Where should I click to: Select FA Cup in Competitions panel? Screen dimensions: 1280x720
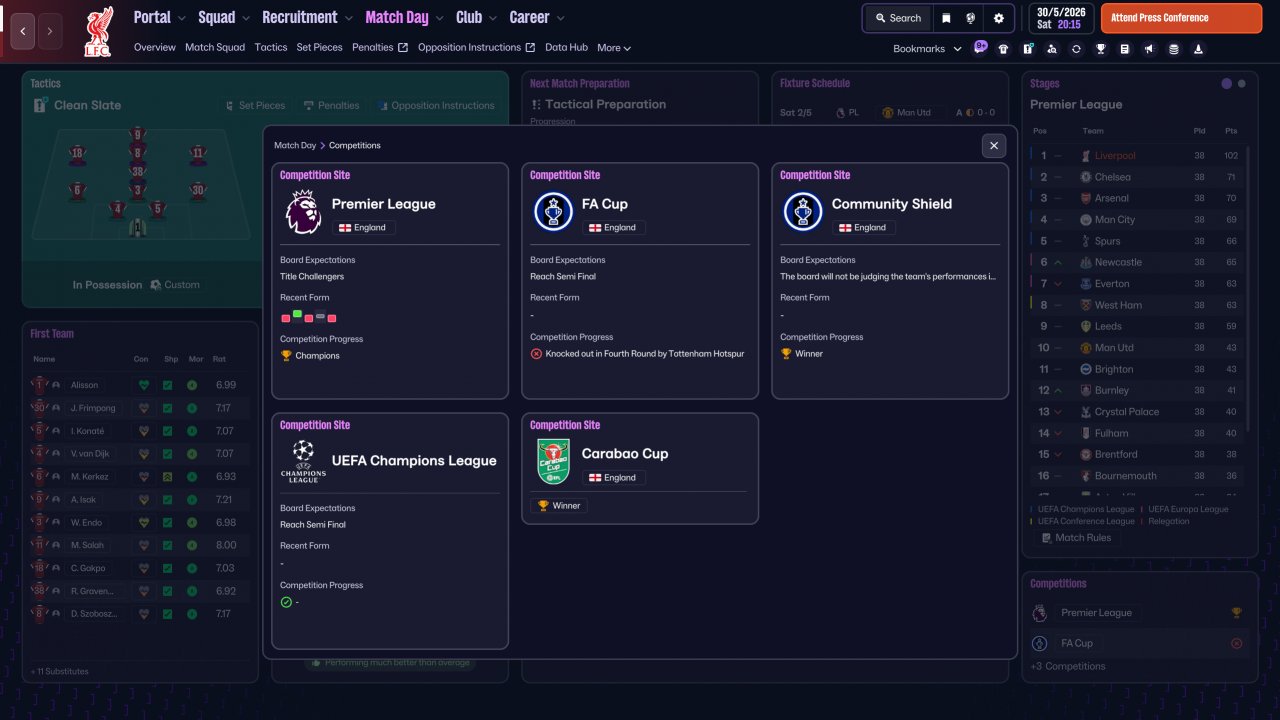1077,643
